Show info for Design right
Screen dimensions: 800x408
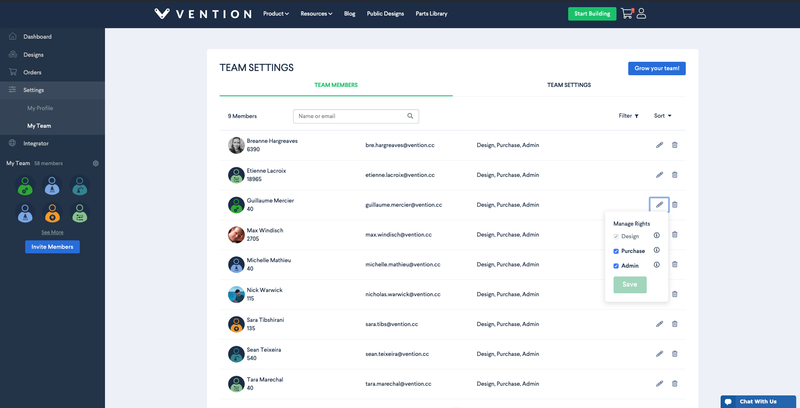click(x=657, y=236)
